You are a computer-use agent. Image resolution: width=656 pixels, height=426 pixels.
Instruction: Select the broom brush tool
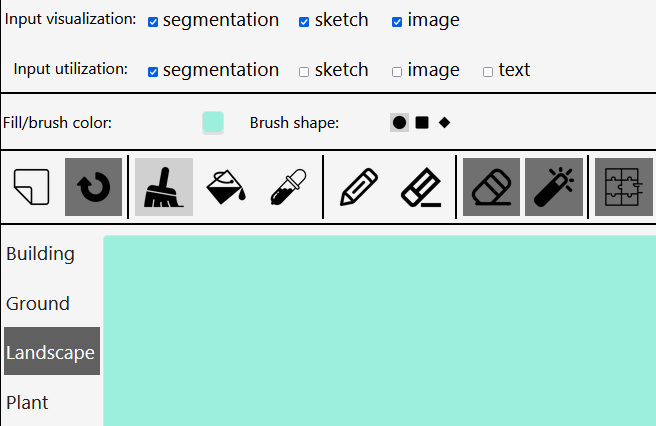point(164,187)
